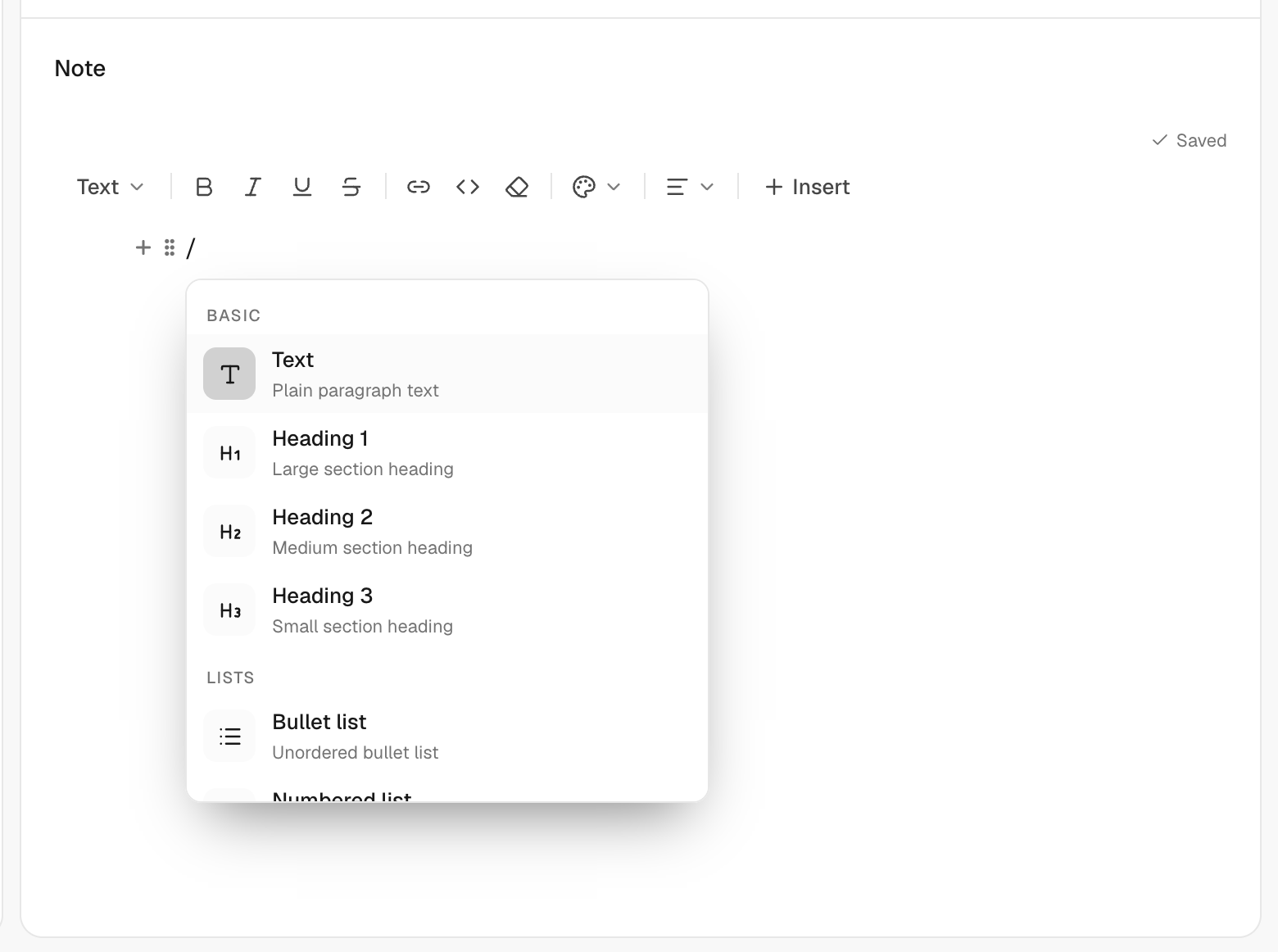Open the Text block type dropdown
The image size is (1278, 952).
coord(111,188)
